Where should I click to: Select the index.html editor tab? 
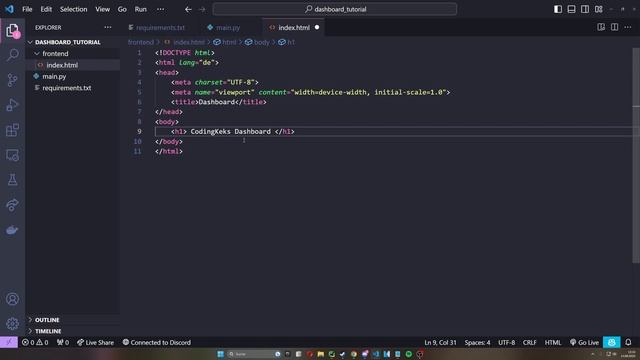pos(294,27)
